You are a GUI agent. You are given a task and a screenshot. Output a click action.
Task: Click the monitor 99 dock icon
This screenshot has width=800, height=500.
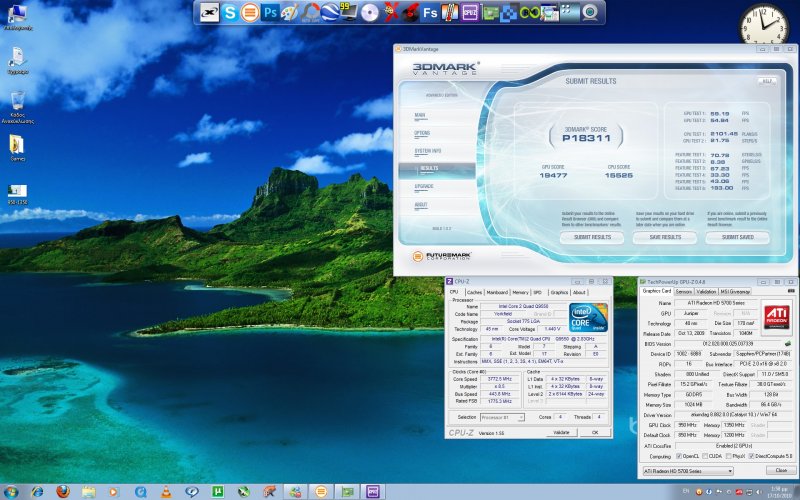pos(350,12)
